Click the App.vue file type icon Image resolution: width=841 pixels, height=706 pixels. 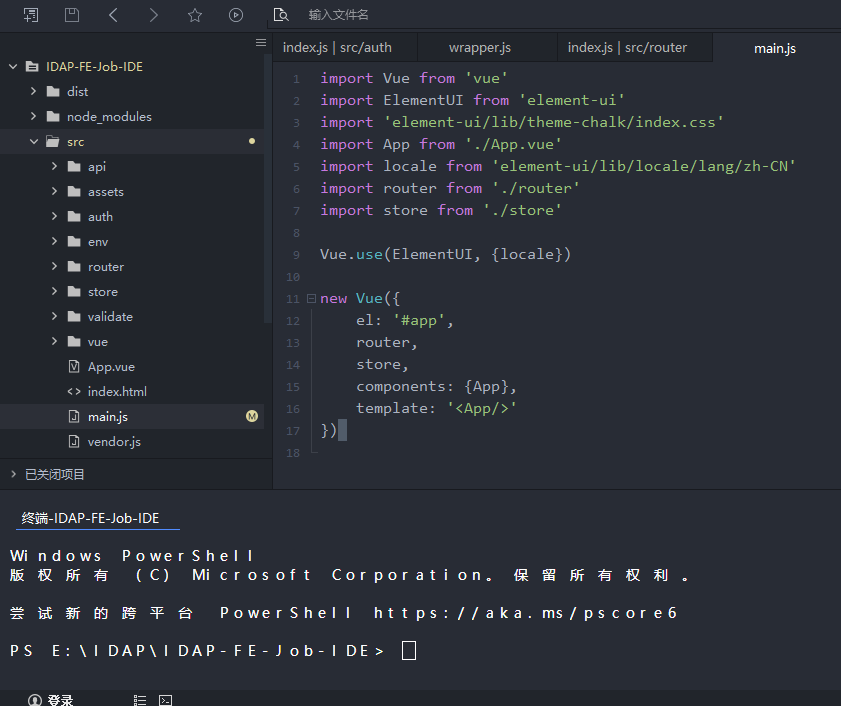point(74,366)
